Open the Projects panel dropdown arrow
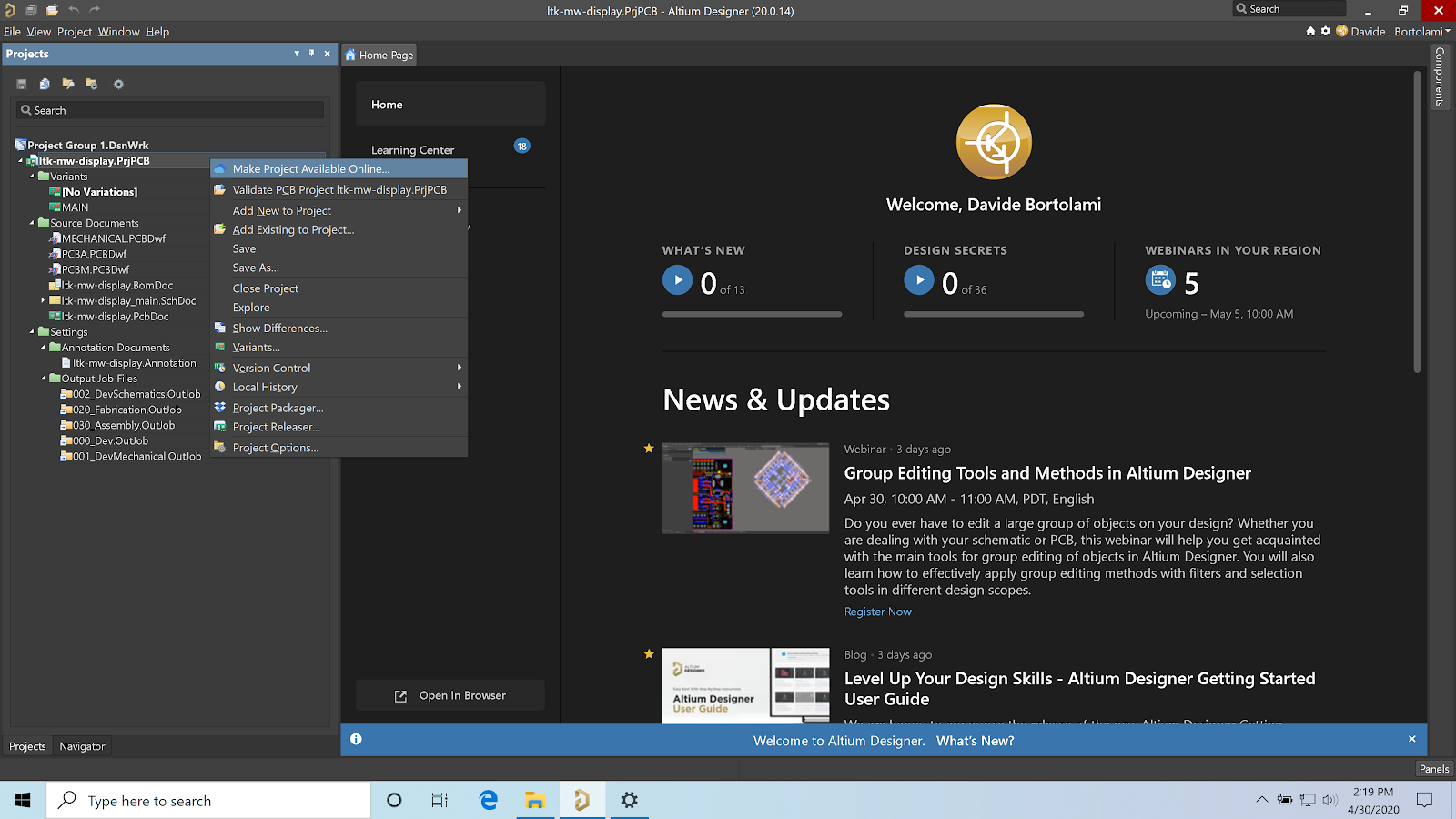Screen dimensions: 1456x819 (297, 53)
